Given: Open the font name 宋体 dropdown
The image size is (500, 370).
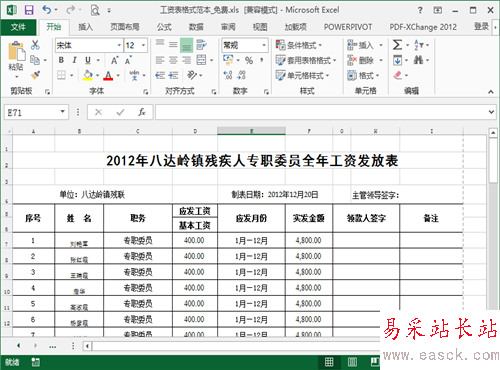Looking at the screenshot, I should [x=119, y=45].
